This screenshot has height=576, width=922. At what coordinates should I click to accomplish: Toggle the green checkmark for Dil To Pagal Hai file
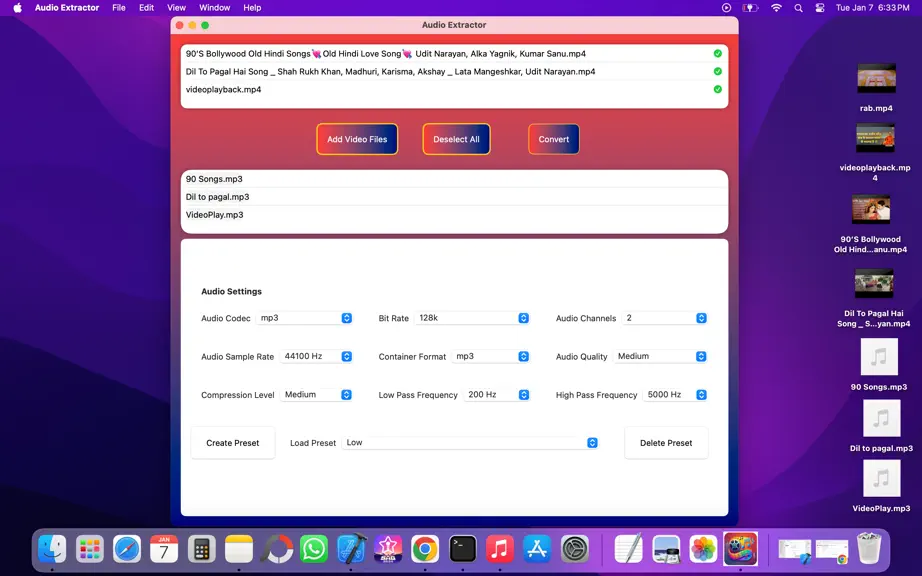[x=717, y=71]
